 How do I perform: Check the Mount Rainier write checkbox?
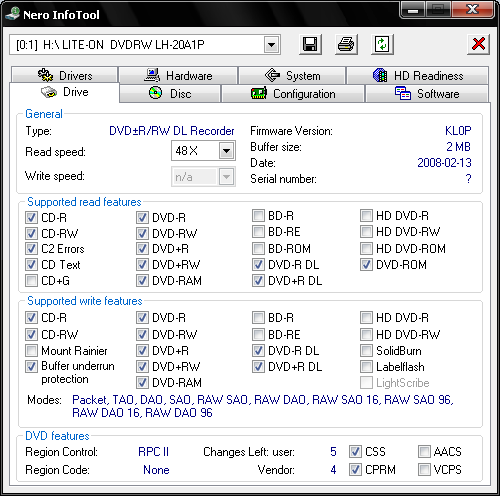point(31,351)
